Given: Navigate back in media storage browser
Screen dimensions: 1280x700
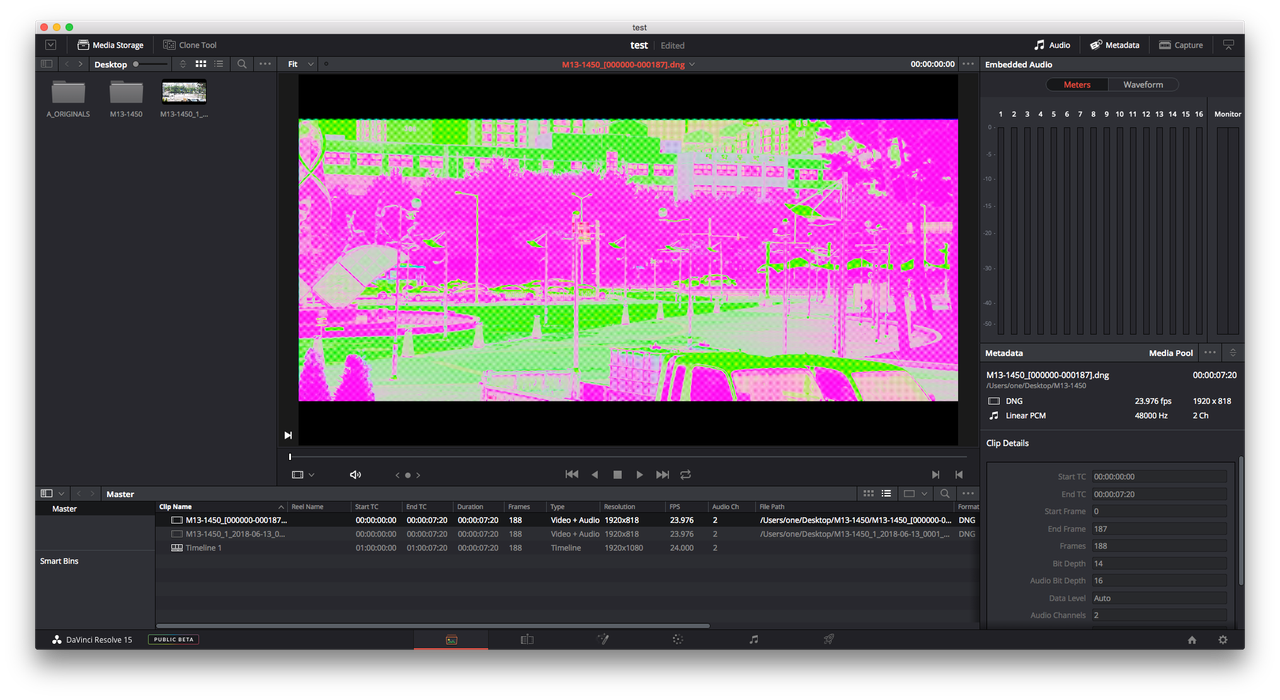Looking at the screenshot, I should pos(66,64).
